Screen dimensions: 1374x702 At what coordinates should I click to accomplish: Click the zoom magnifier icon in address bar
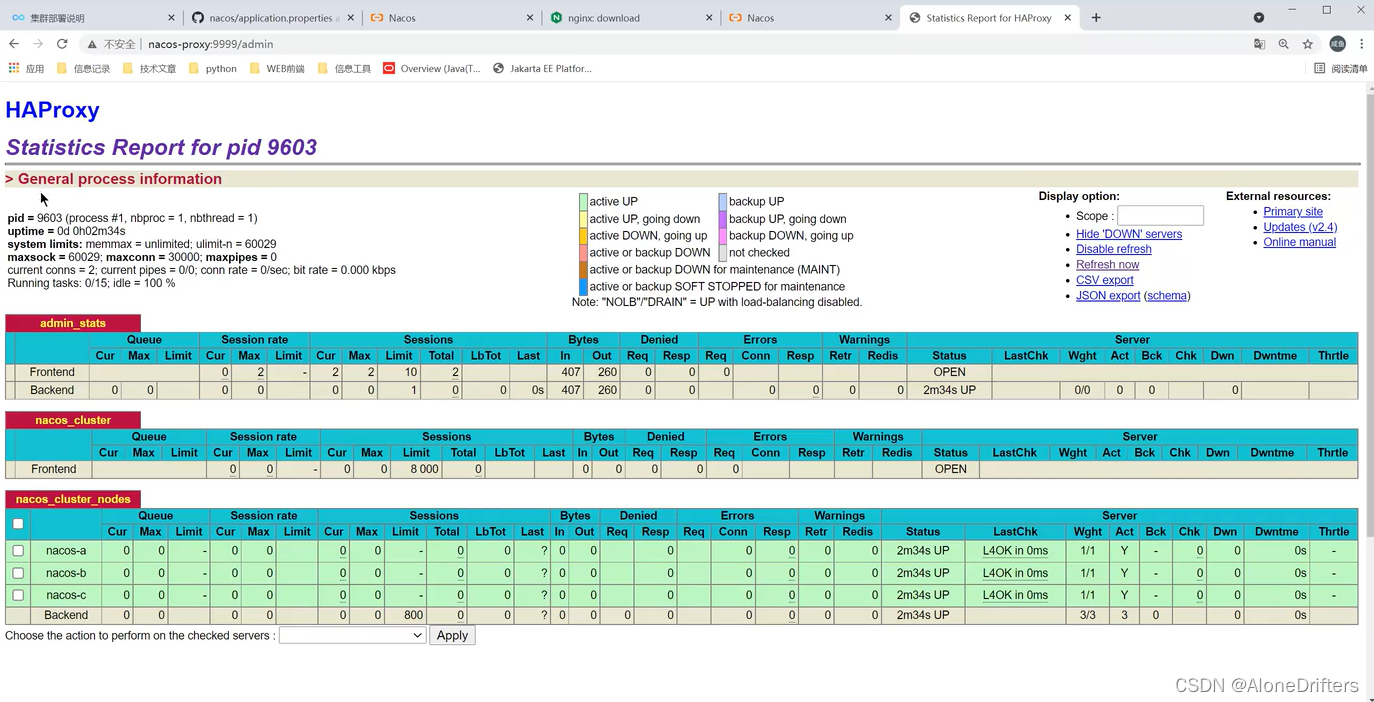pos(1284,44)
